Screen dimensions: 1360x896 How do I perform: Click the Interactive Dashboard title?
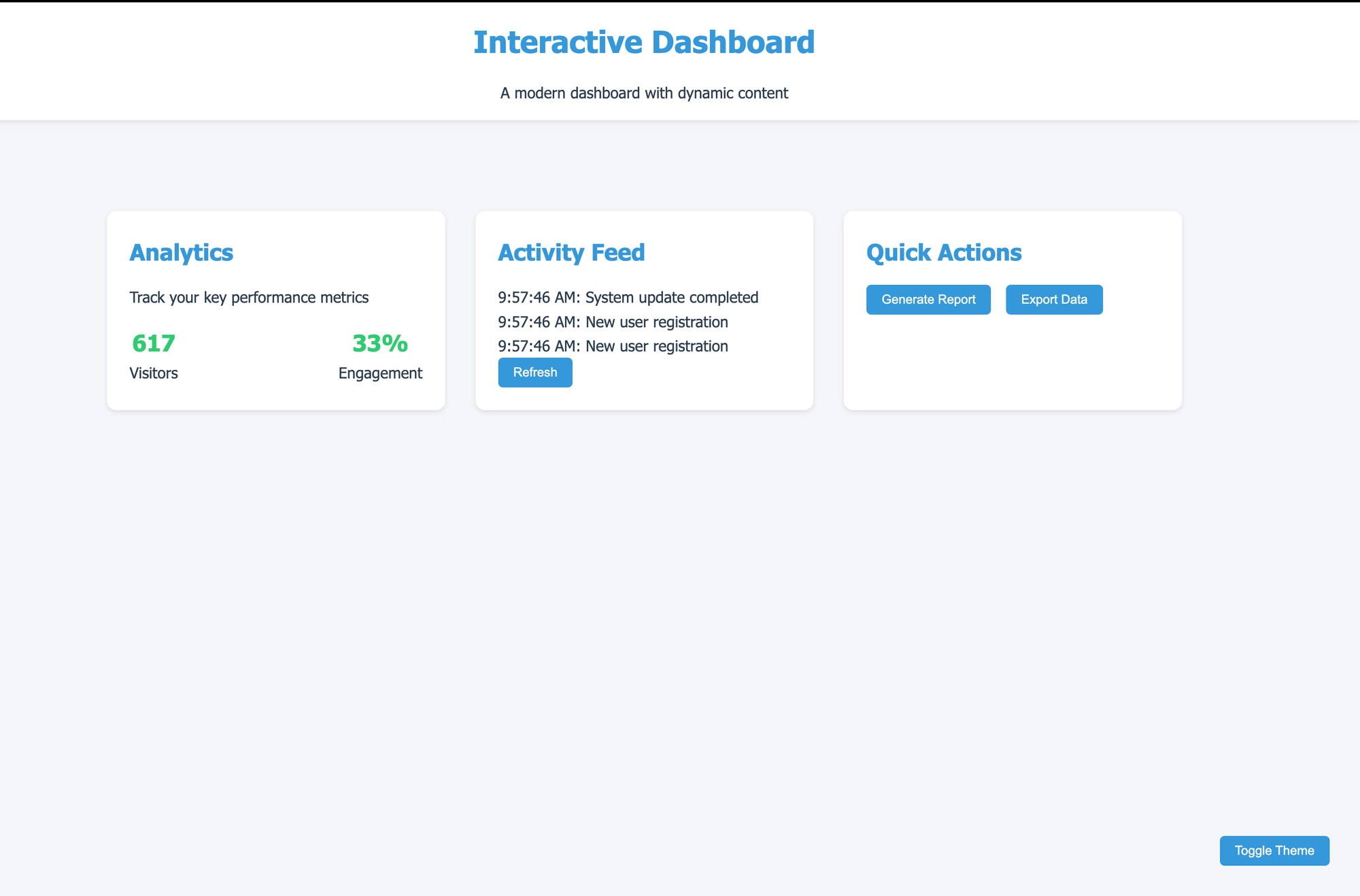[x=645, y=41]
